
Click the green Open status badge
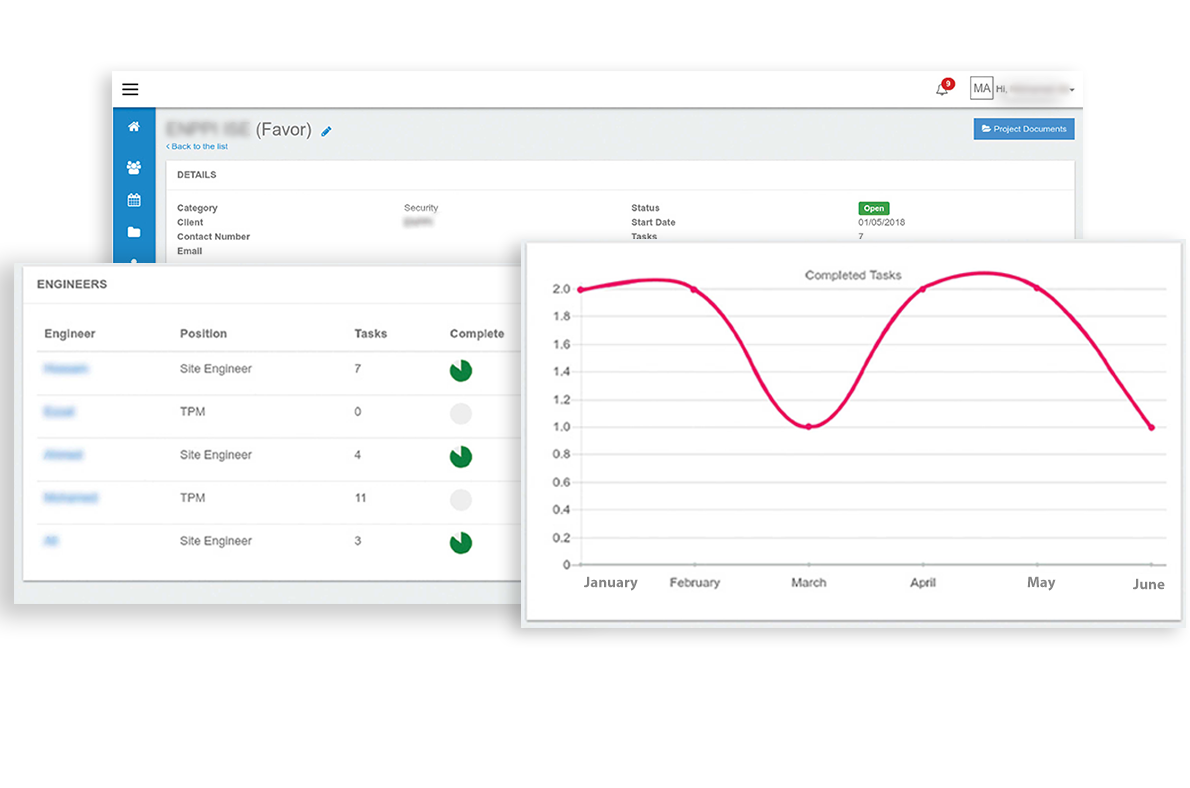pyautogui.click(x=873, y=208)
